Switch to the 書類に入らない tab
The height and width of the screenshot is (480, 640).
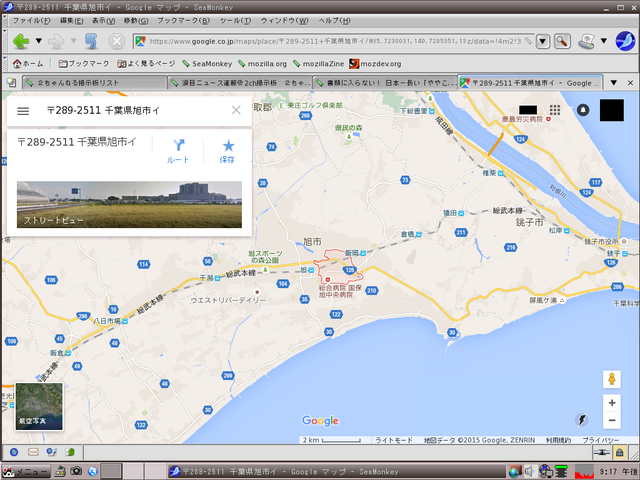pos(386,83)
